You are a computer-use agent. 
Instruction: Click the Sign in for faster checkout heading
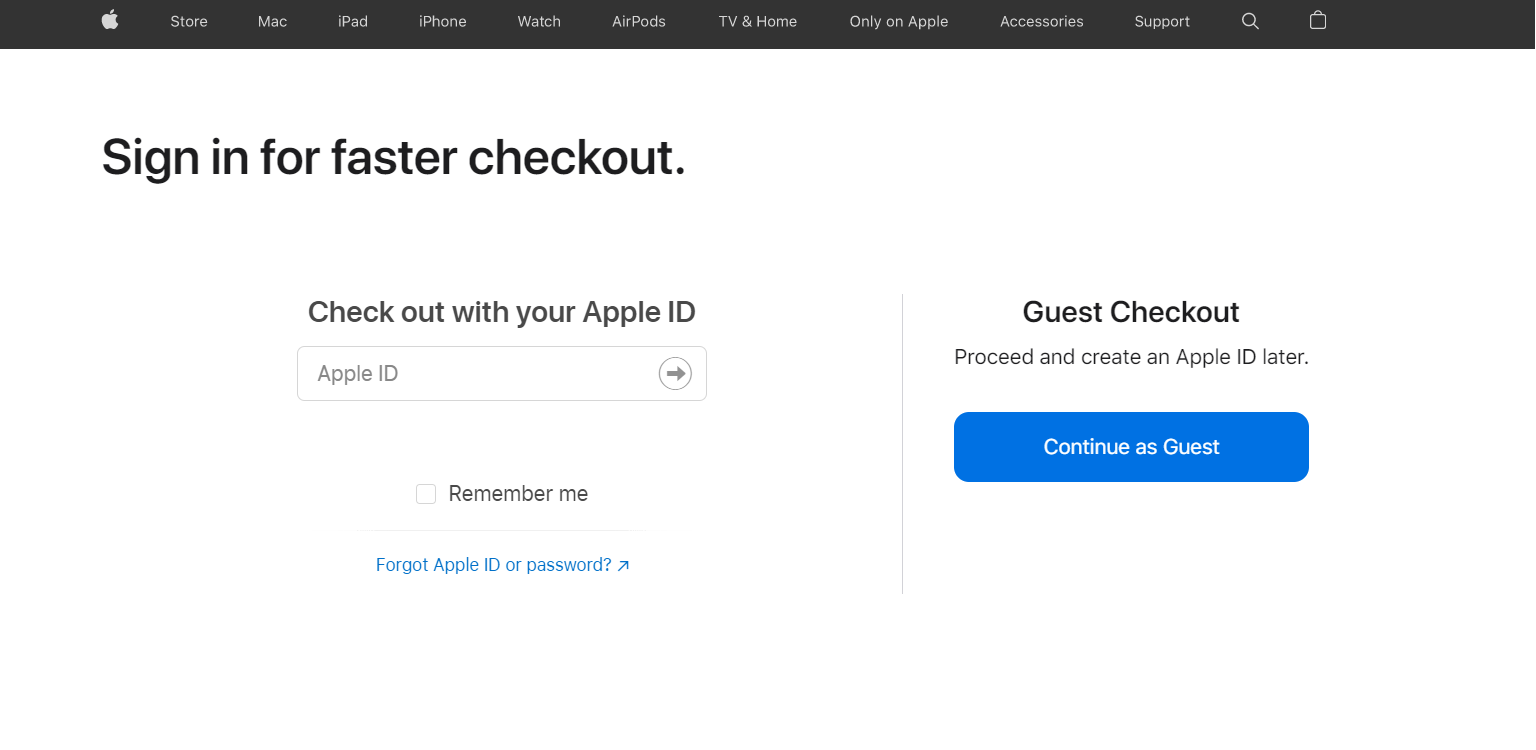(394, 158)
